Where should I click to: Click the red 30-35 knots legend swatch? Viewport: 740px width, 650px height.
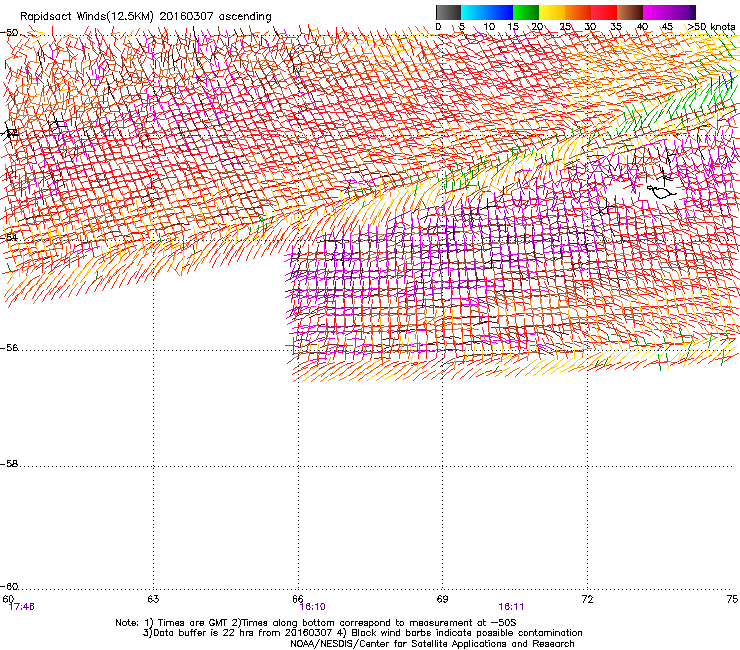point(604,12)
